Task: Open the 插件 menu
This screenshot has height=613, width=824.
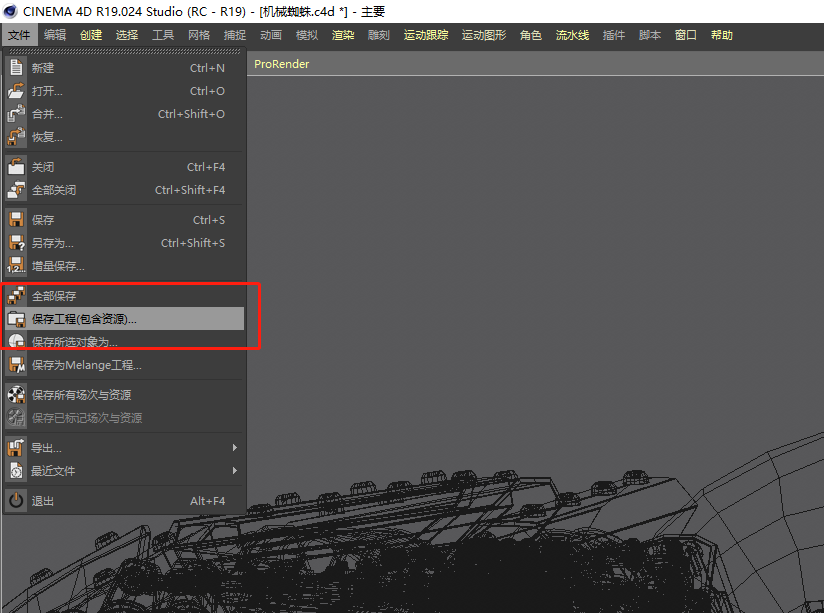Action: 614,35
